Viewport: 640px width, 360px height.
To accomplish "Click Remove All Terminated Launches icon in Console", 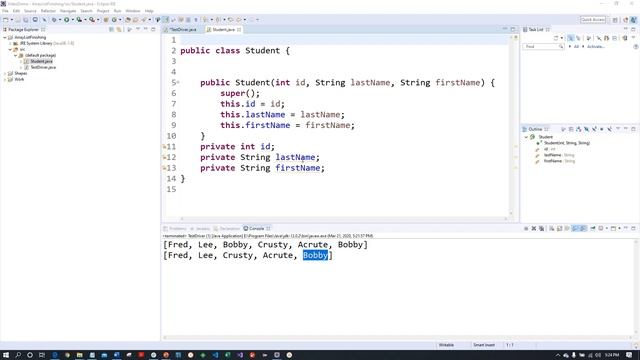I will [x=542, y=229].
